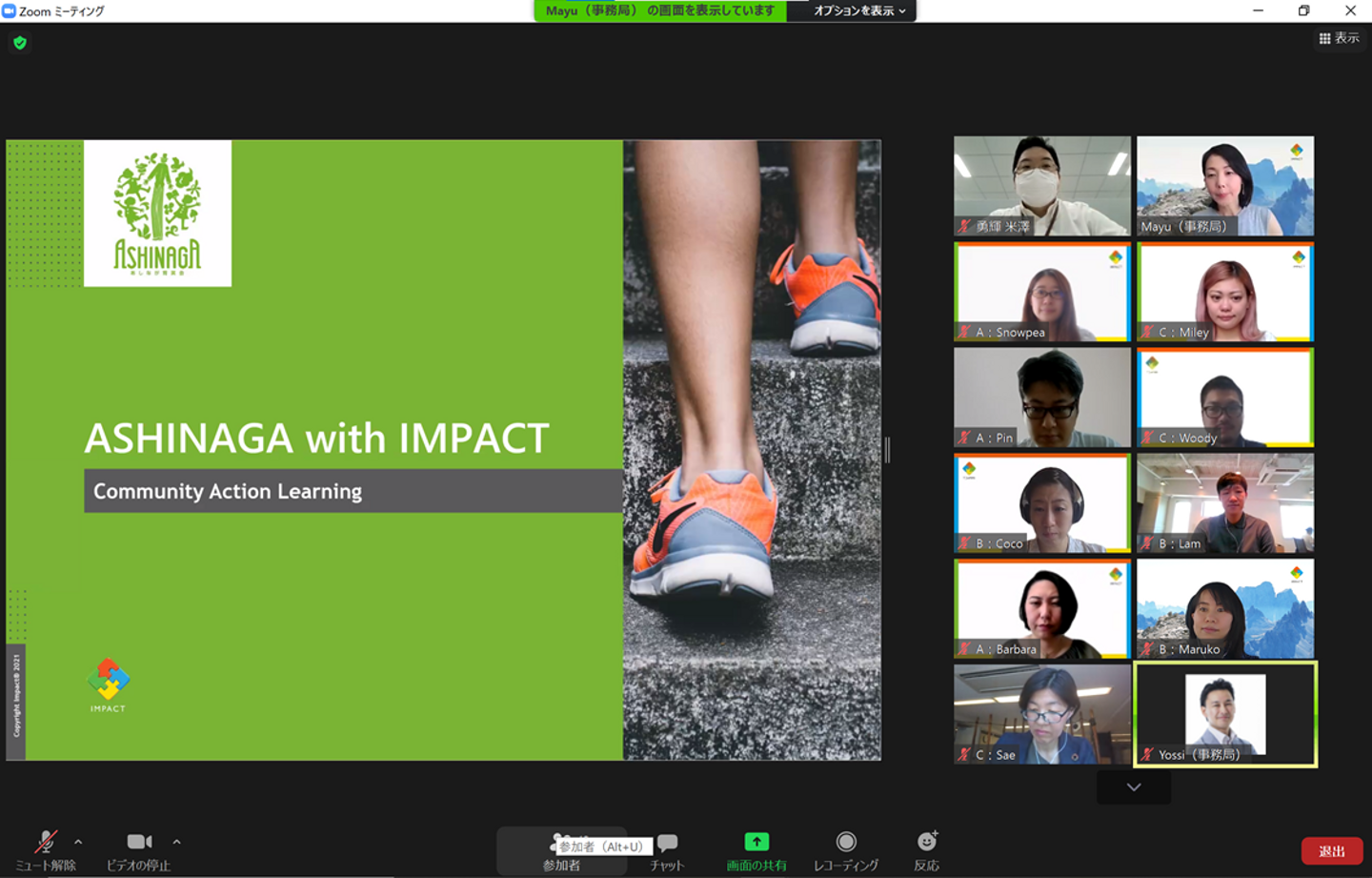Expand audio options arrow beside microphone

[78, 842]
